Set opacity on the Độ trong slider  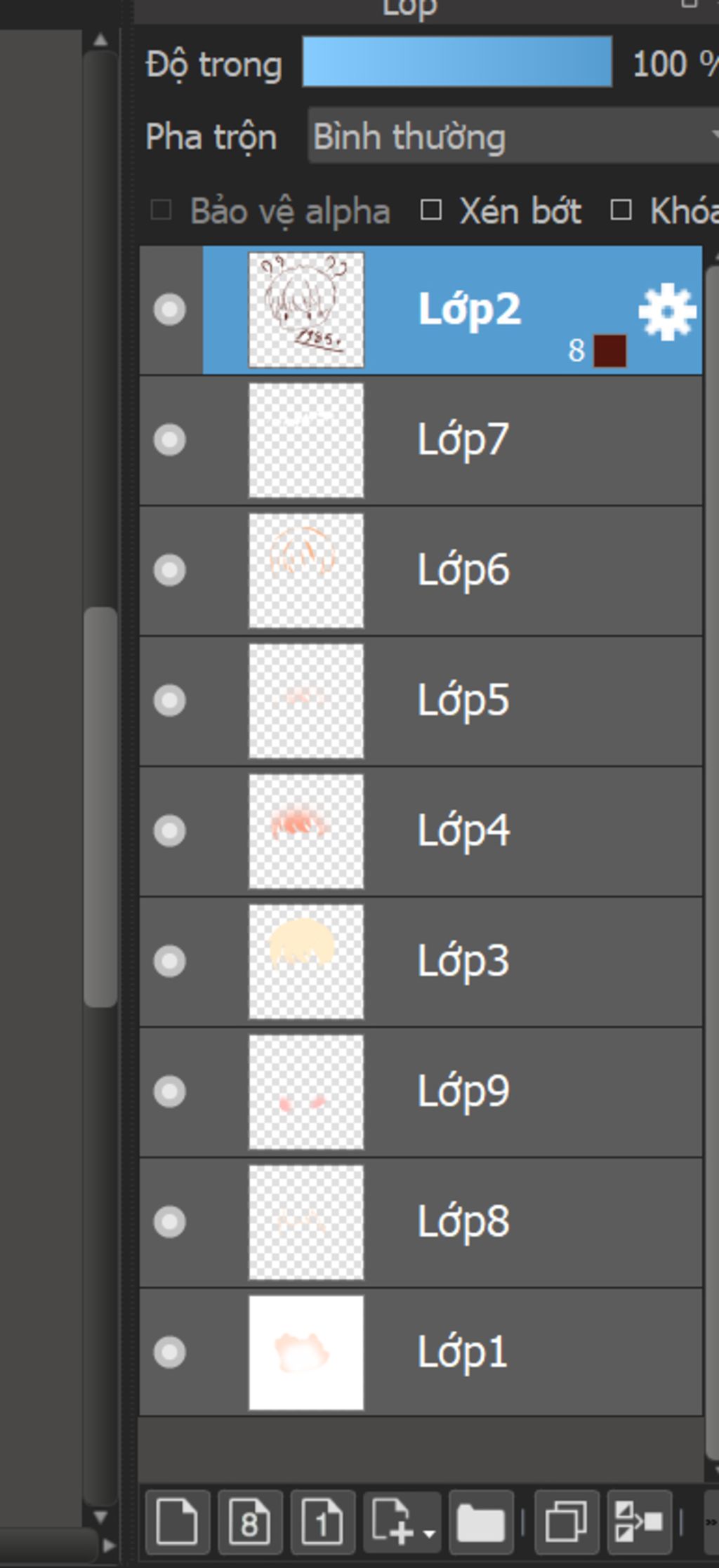tap(457, 62)
